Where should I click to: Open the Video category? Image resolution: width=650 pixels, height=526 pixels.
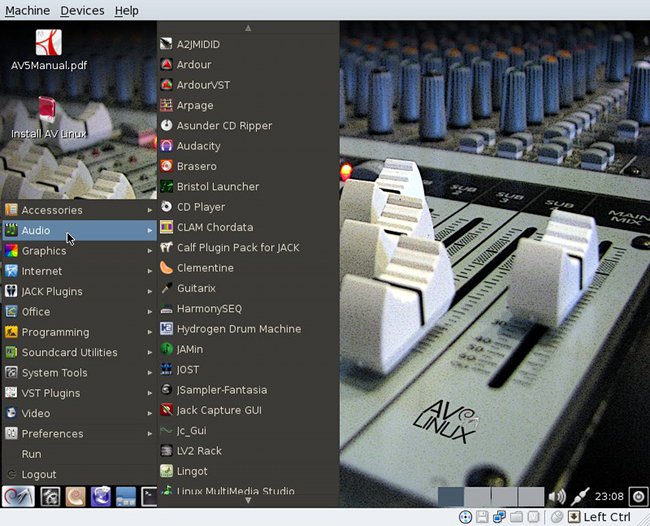tap(79, 413)
